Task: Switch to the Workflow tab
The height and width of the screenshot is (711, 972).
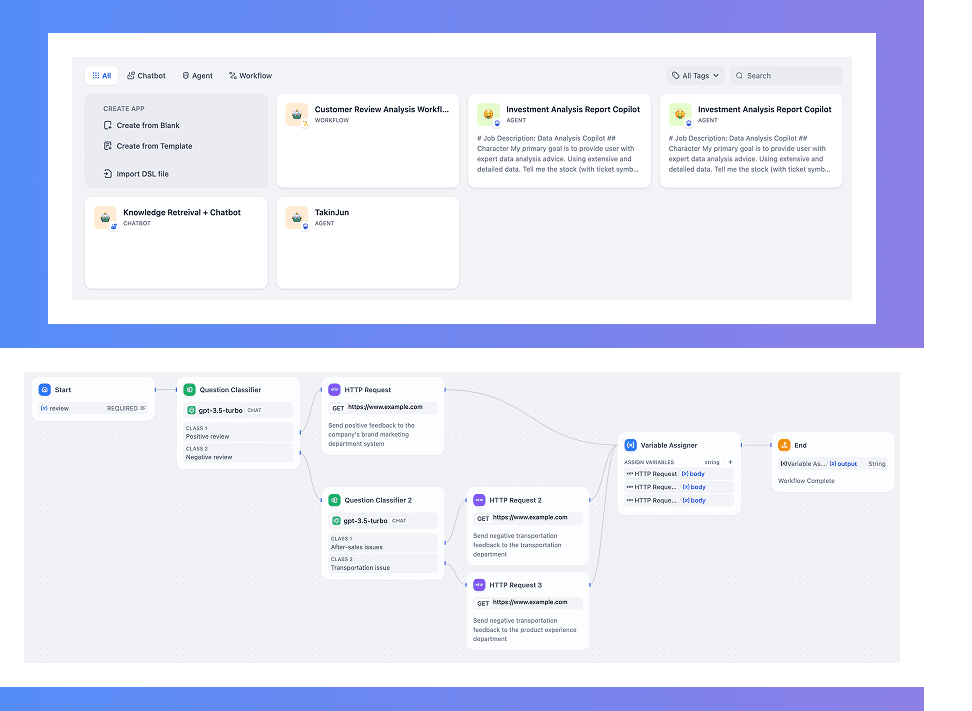Action: (250, 76)
